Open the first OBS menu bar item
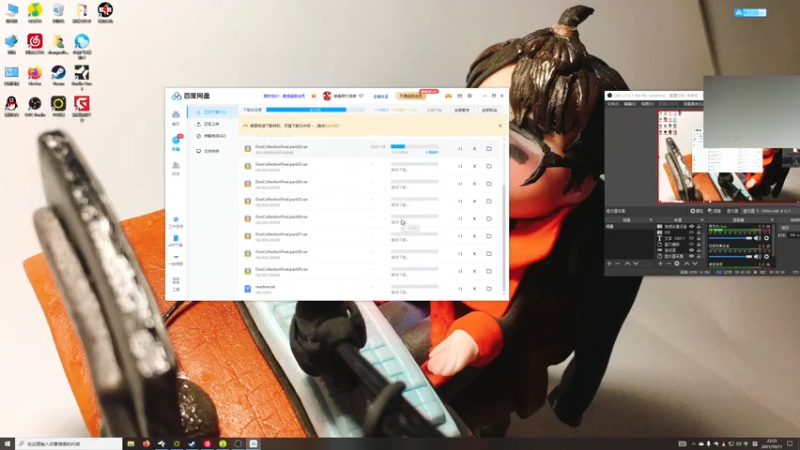 point(613,104)
